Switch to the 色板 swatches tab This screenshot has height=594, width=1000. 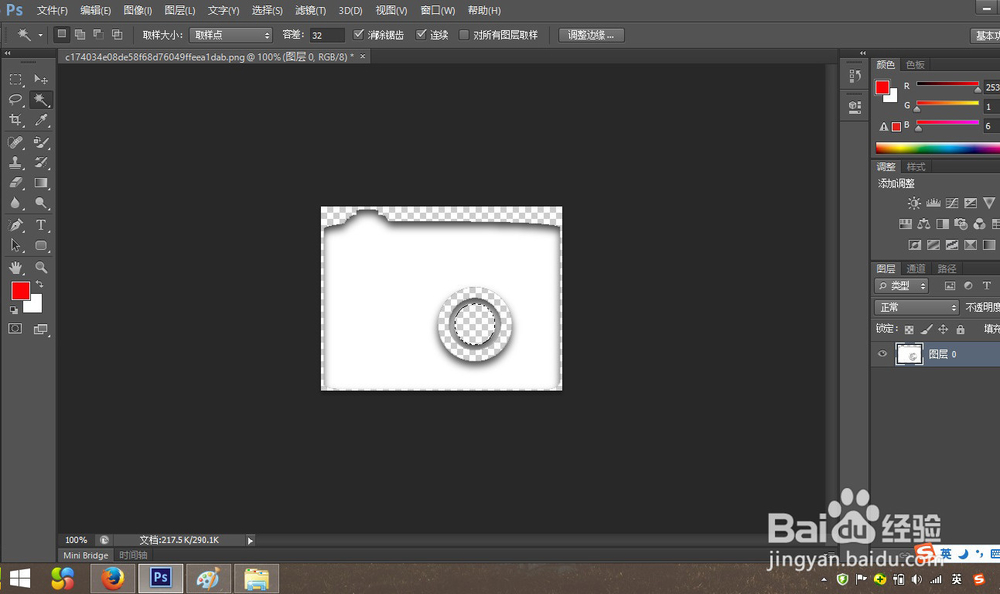915,64
